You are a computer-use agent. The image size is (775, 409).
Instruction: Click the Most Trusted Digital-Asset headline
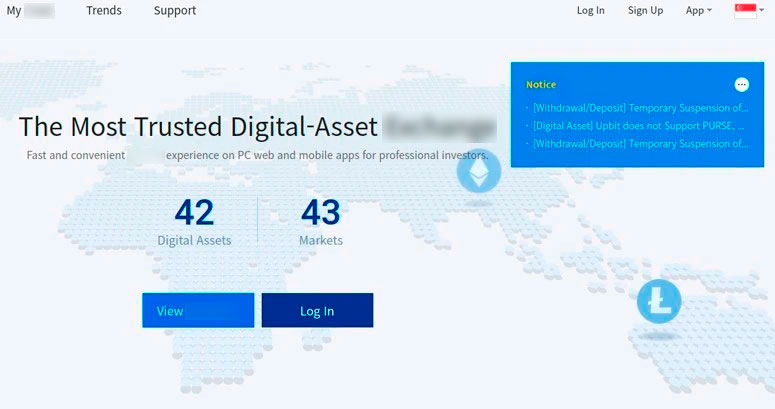click(257, 127)
